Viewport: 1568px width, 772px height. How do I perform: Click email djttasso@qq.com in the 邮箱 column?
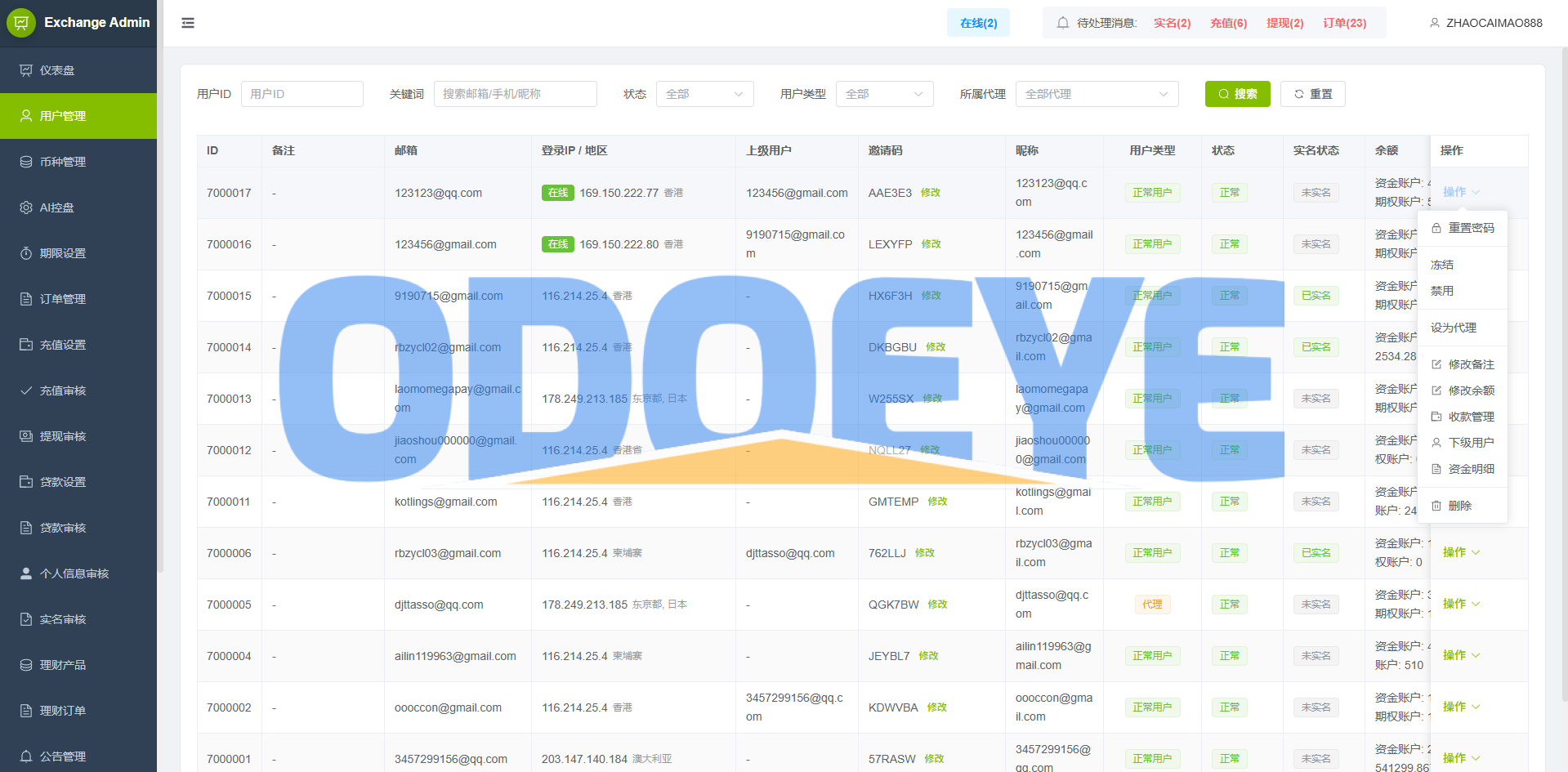click(439, 605)
